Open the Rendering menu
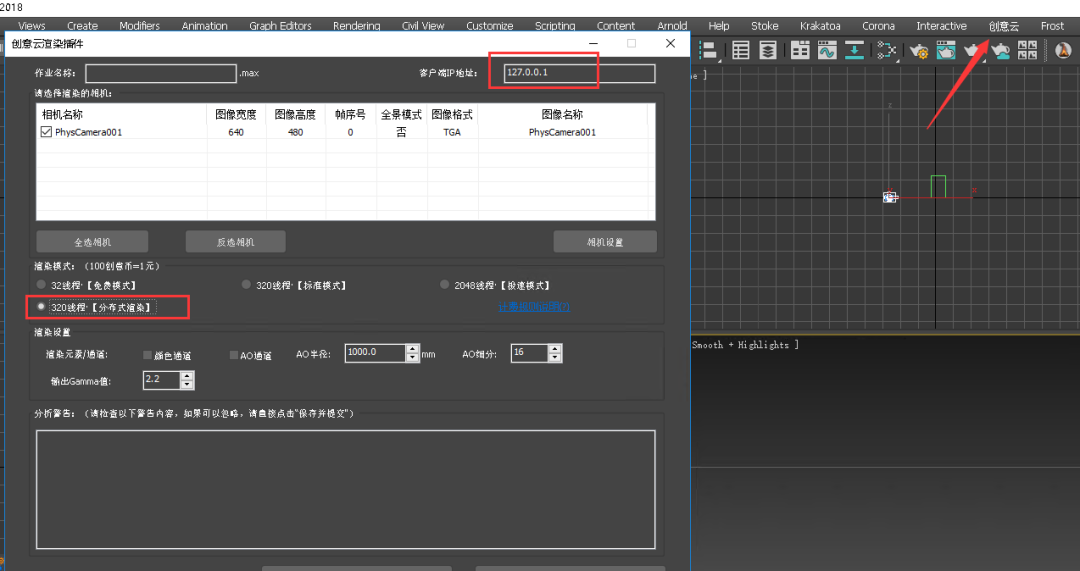The width and height of the screenshot is (1080, 571). tap(356, 26)
